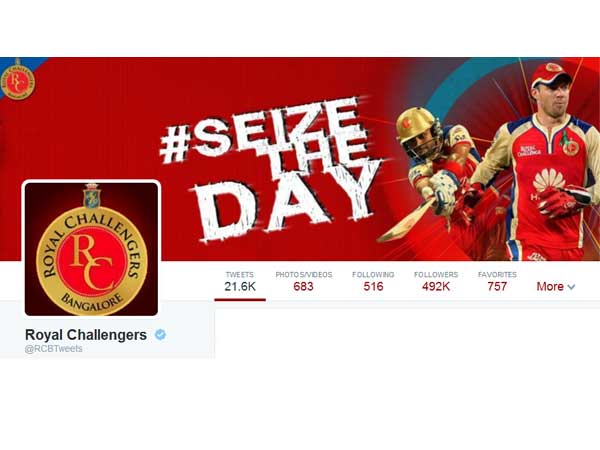Click the batsman in gold helmet
The height and width of the screenshot is (450, 600).
click(437, 176)
